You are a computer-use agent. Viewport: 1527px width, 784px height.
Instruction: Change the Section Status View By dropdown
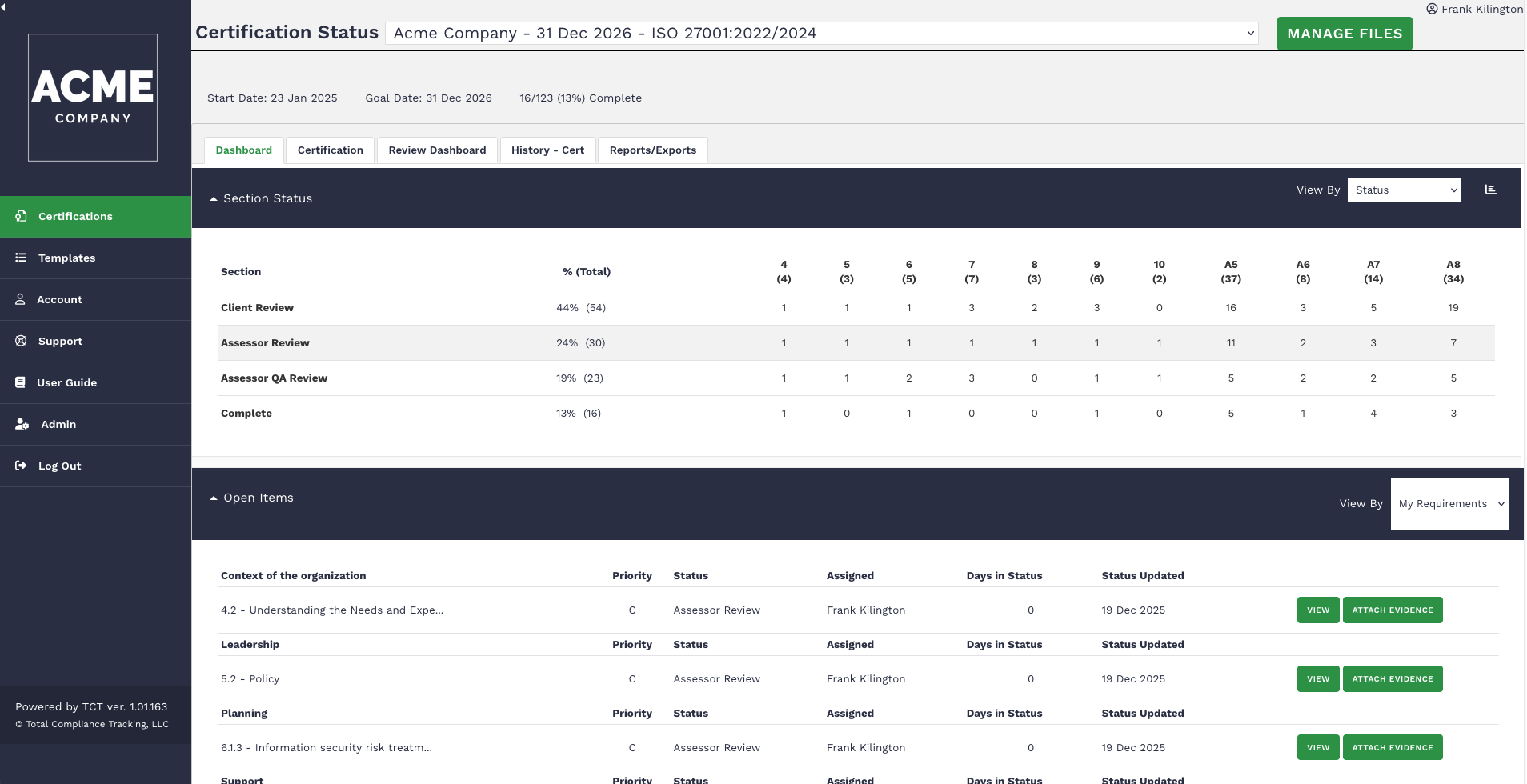(1403, 190)
